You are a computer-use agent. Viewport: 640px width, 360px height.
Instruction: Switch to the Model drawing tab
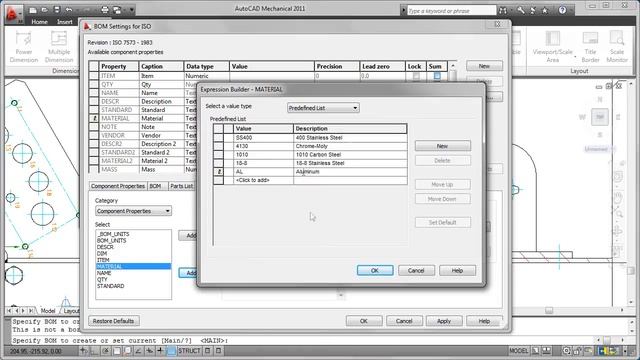[x=48, y=311]
